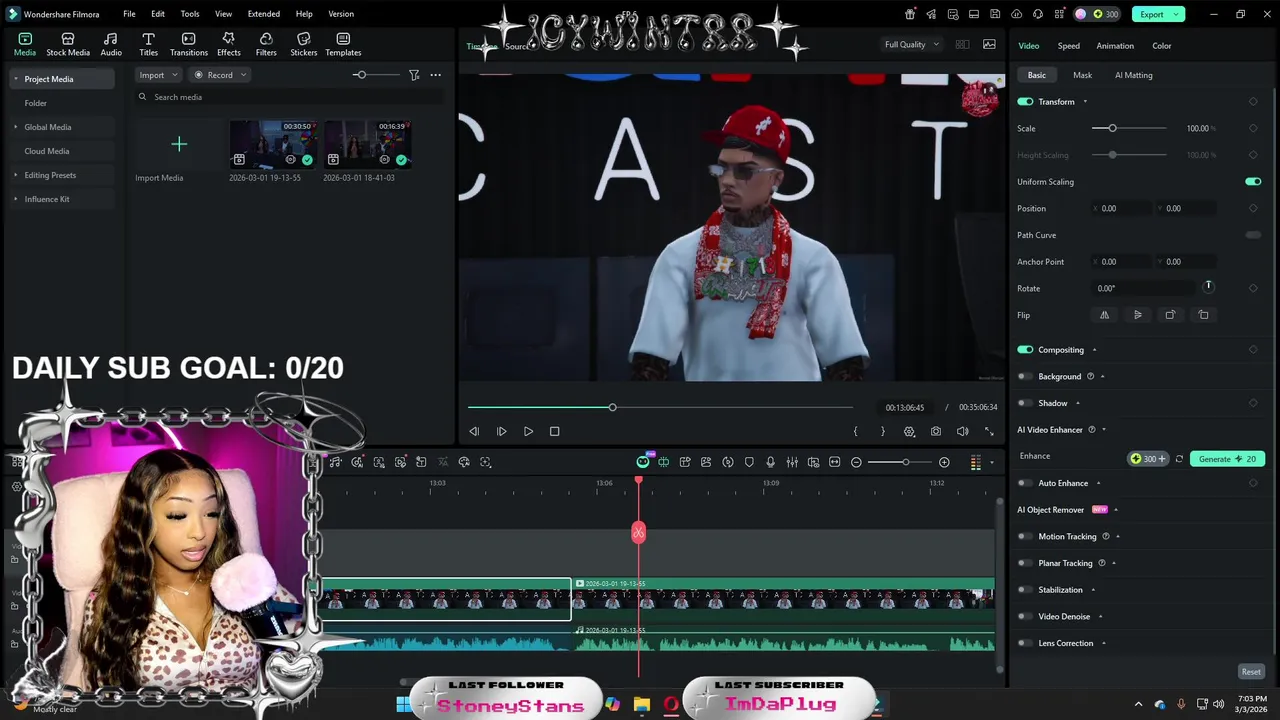Open the audio mixer icon in timeline toolbar
The image size is (1280, 720).
pos(792,462)
